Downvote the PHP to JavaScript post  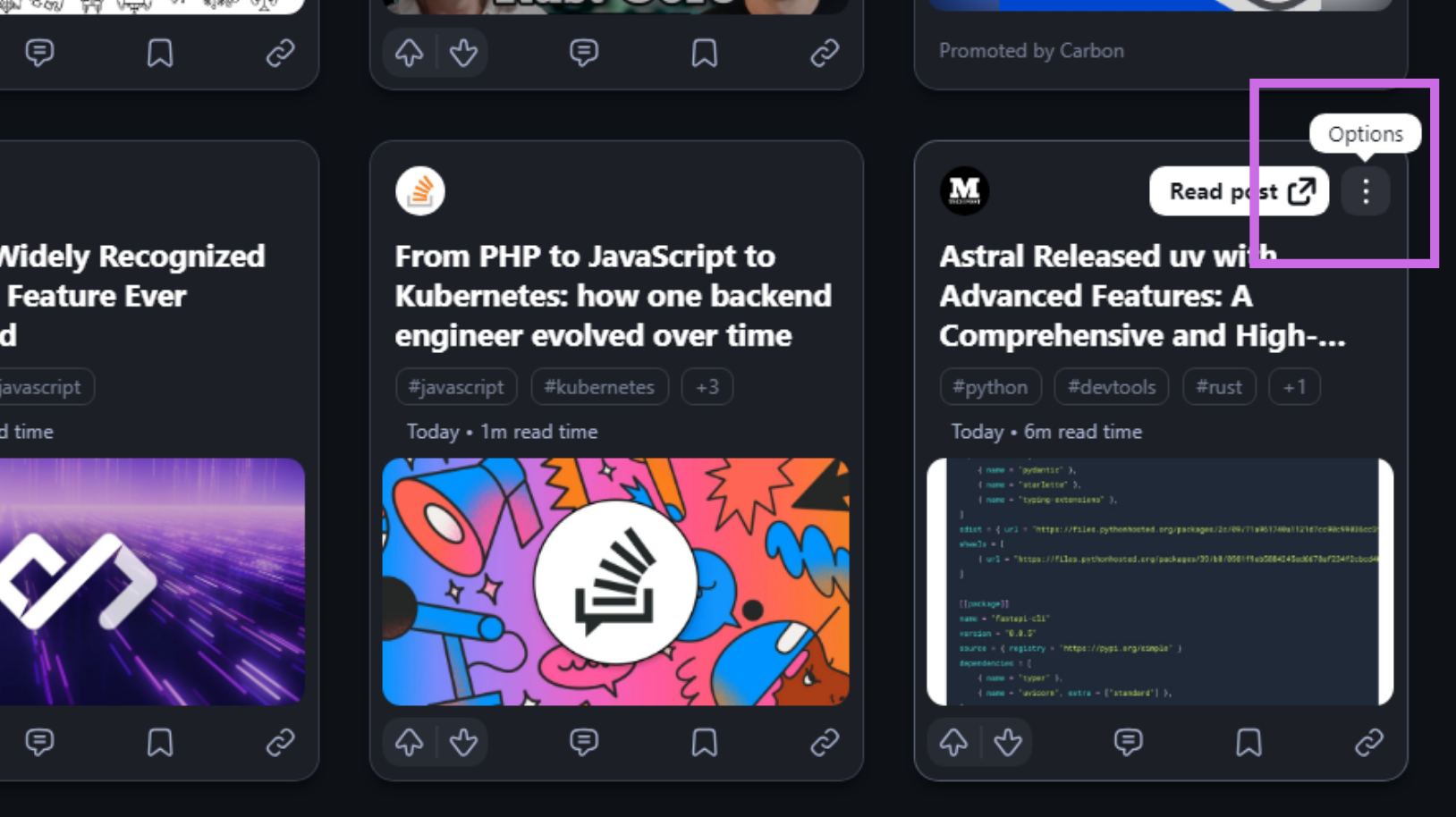(x=463, y=742)
